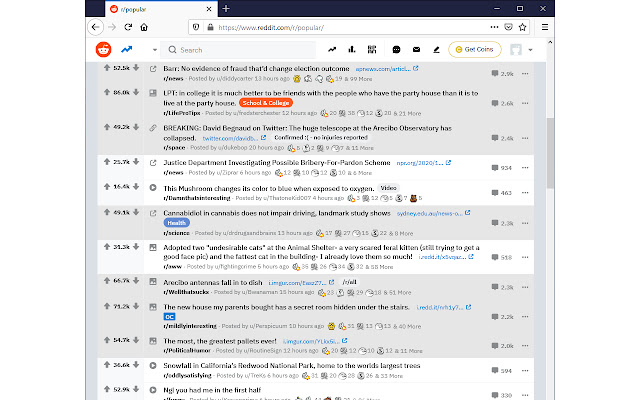This screenshot has height=400, width=640.
Task: Open the All bar chart icon
Action: 352,49
